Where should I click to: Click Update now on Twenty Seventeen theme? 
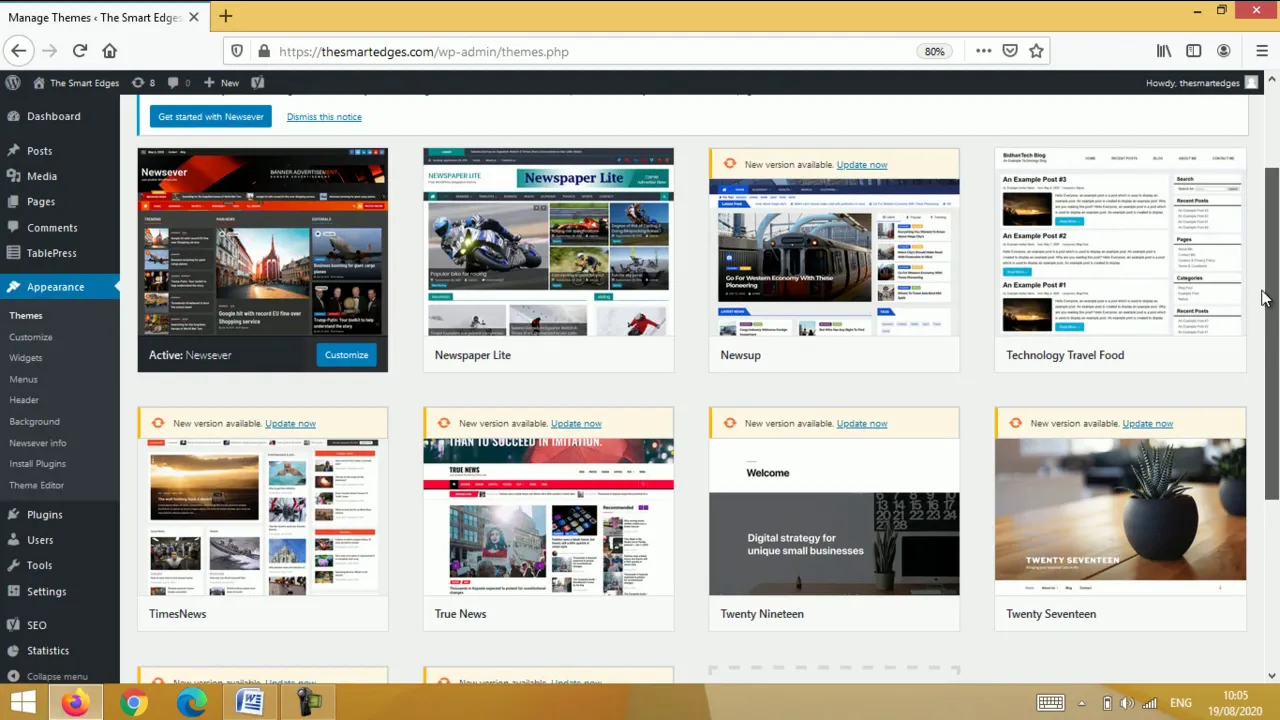click(1148, 424)
